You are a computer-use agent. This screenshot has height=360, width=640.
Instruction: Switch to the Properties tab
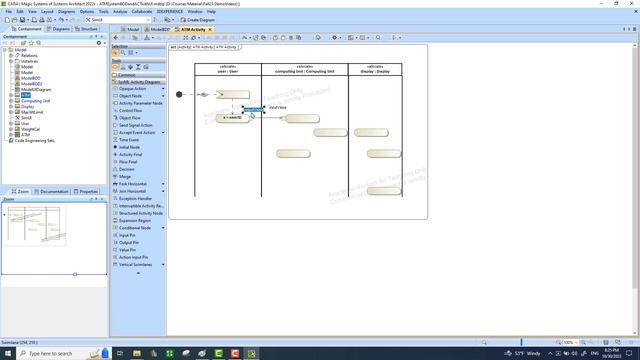(86, 191)
